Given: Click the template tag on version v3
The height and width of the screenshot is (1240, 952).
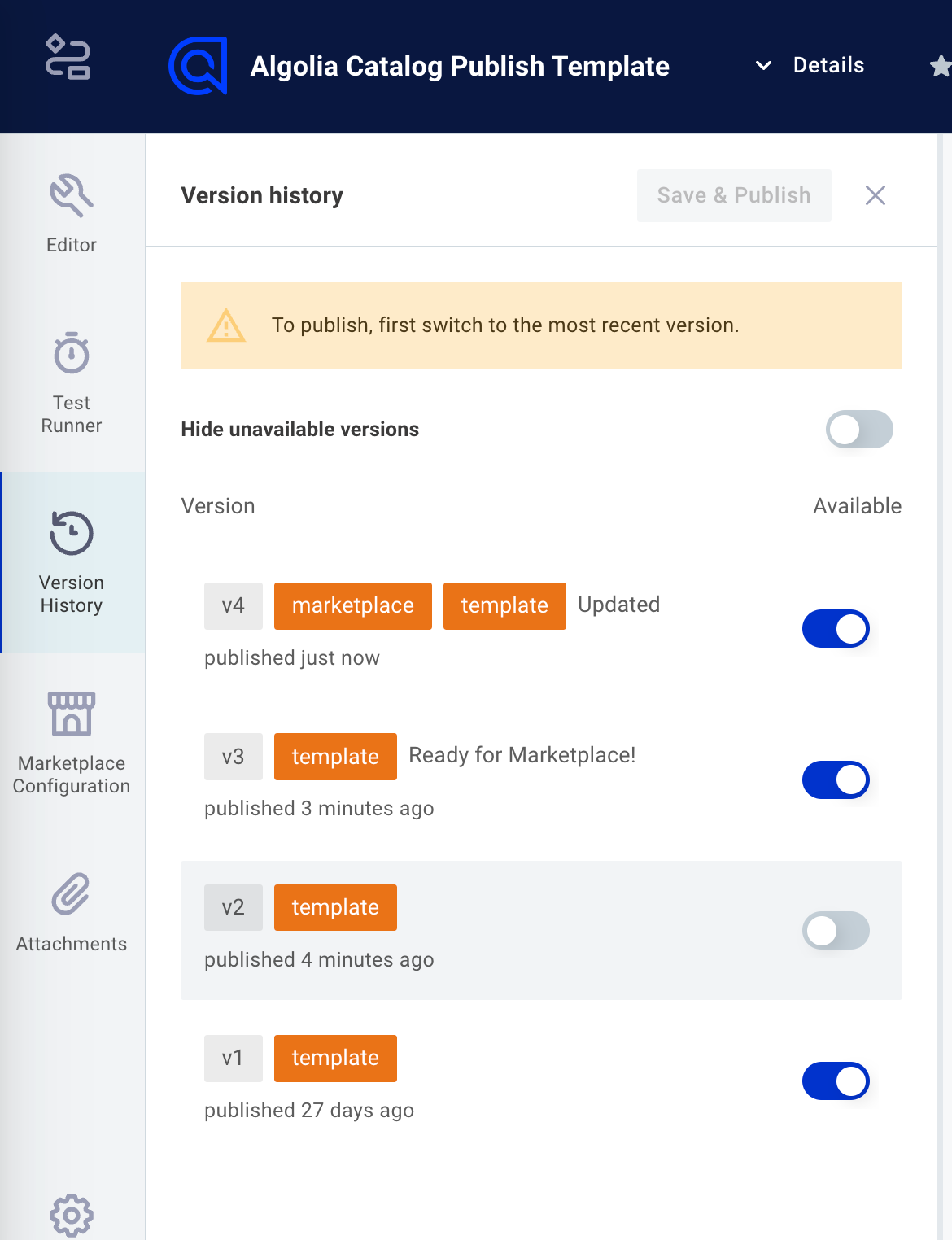Looking at the screenshot, I should pyautogui.click(x=335, y=756).
